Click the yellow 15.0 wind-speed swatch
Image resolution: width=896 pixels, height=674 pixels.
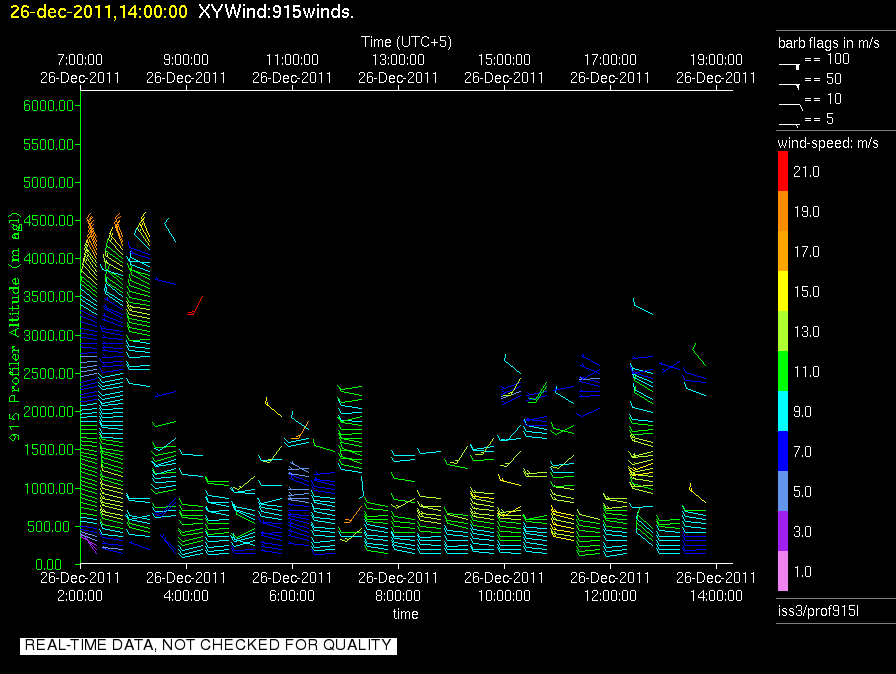pyautogui.click(x=782, y=291)
